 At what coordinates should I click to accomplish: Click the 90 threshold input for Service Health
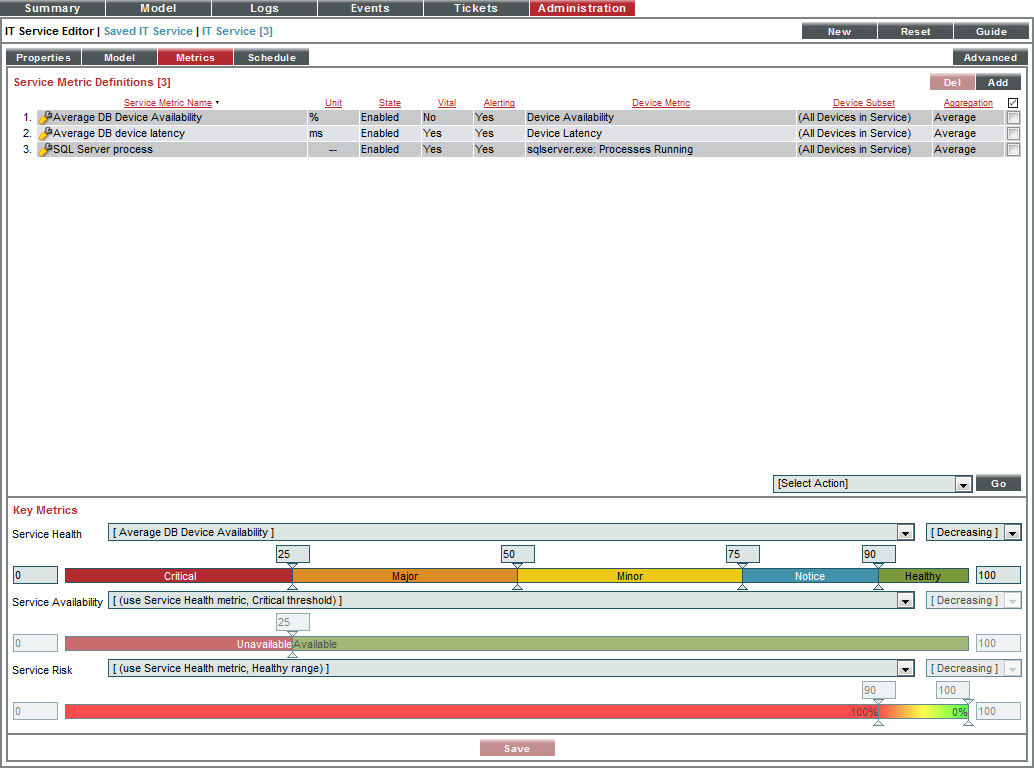coord(877,553)
